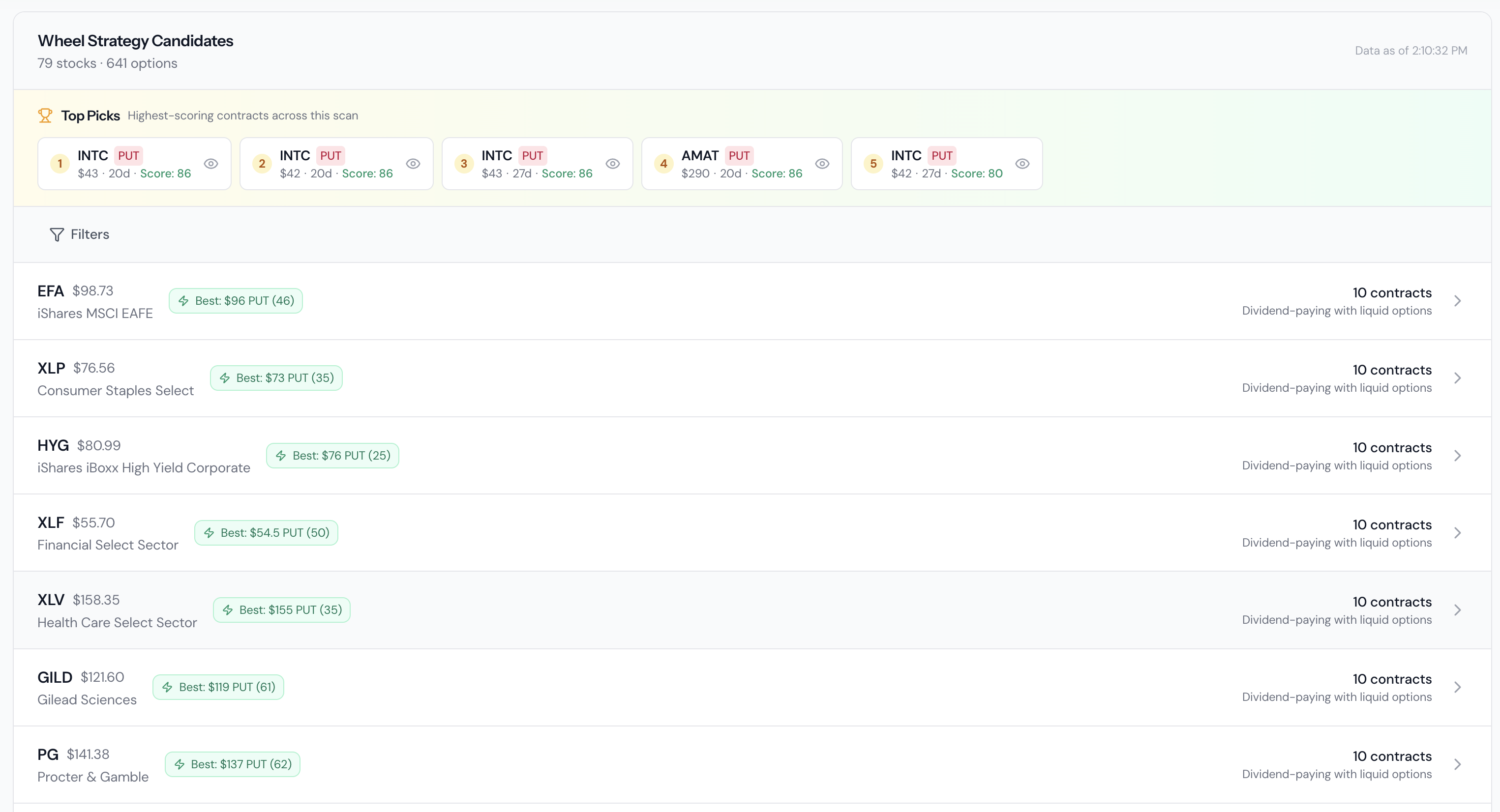Click lightning icon in XLP best badge
This screenshot has width=1500, height=812.
coord(225,378)
